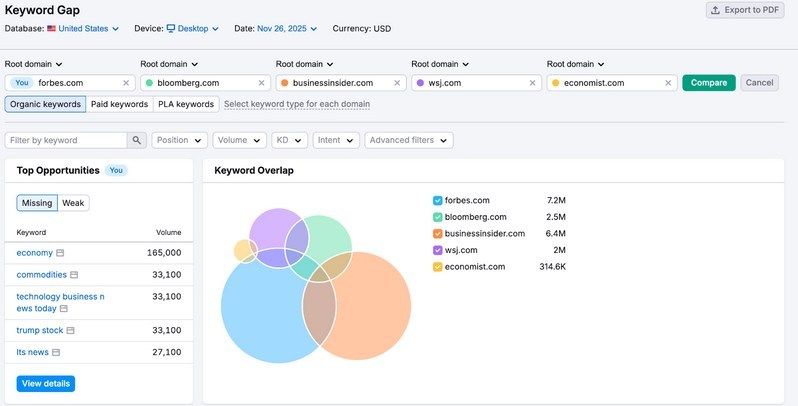798x406 pixels.
Task: Select the PLA keywords tab
Action: point(186,104)
